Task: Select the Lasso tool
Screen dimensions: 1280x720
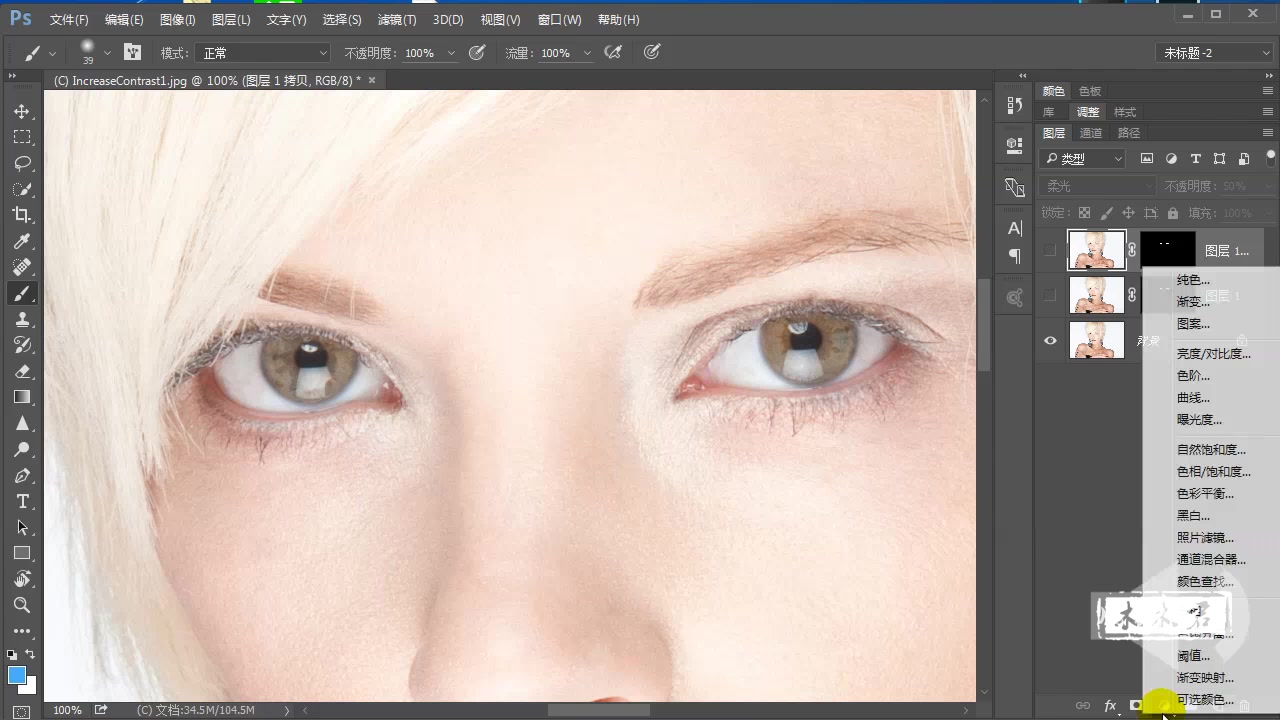Action: coord(22,163)
